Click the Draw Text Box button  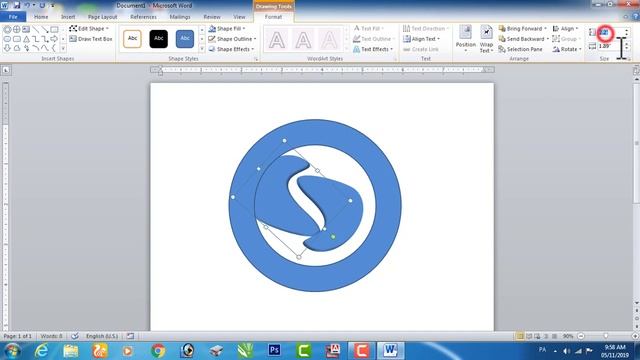[91, 39]
